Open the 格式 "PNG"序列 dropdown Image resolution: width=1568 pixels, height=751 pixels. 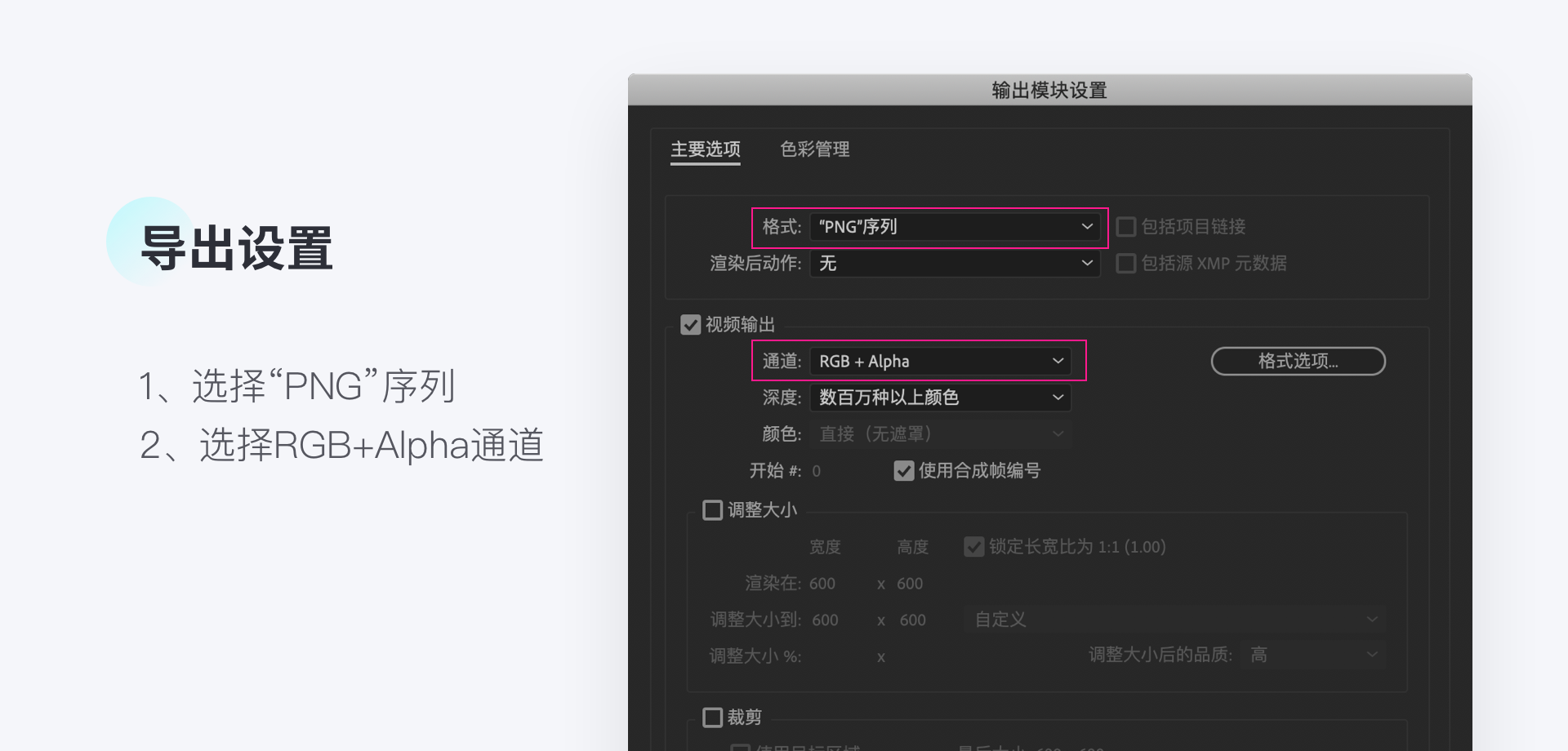(955, 227)
